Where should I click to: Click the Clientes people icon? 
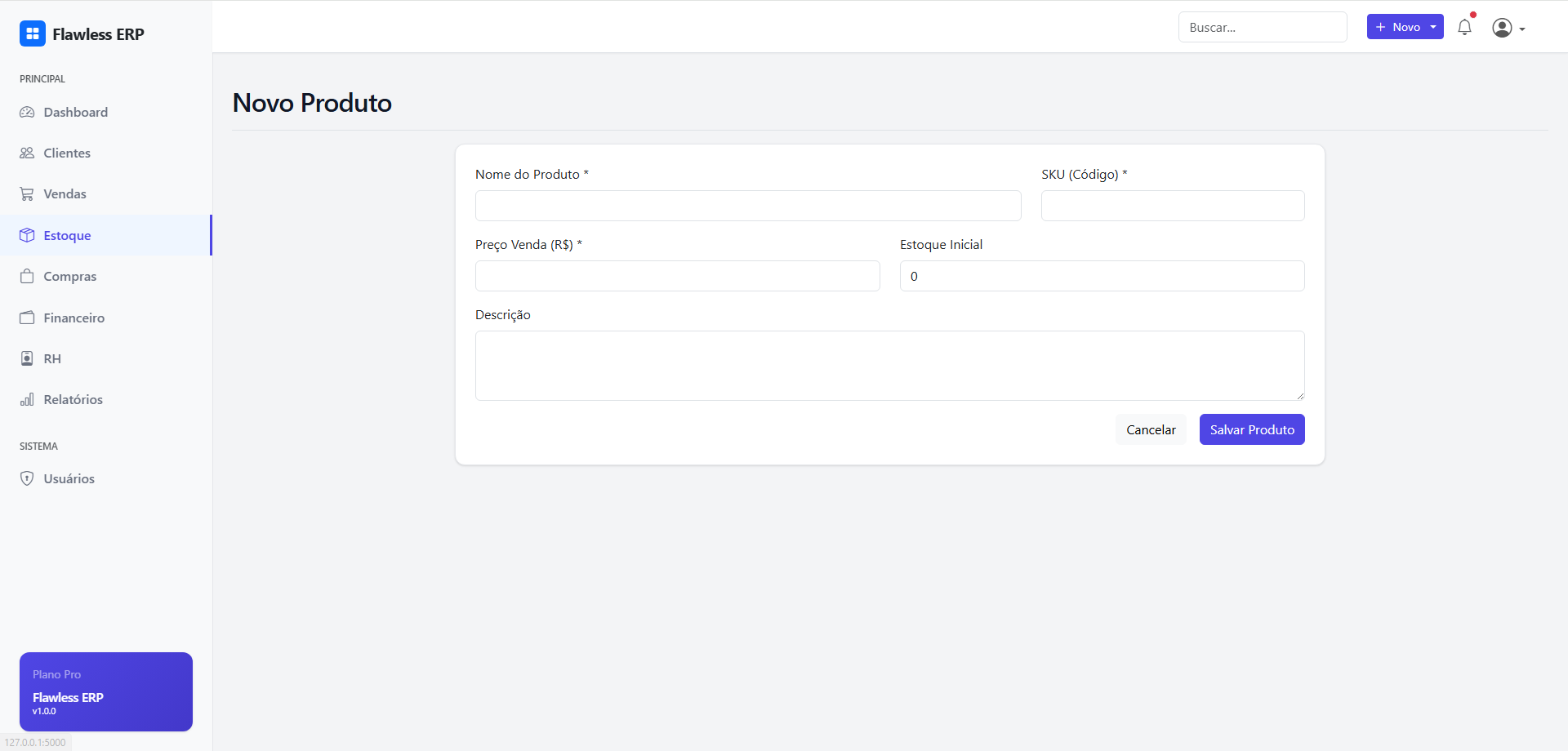pos(27,153)
